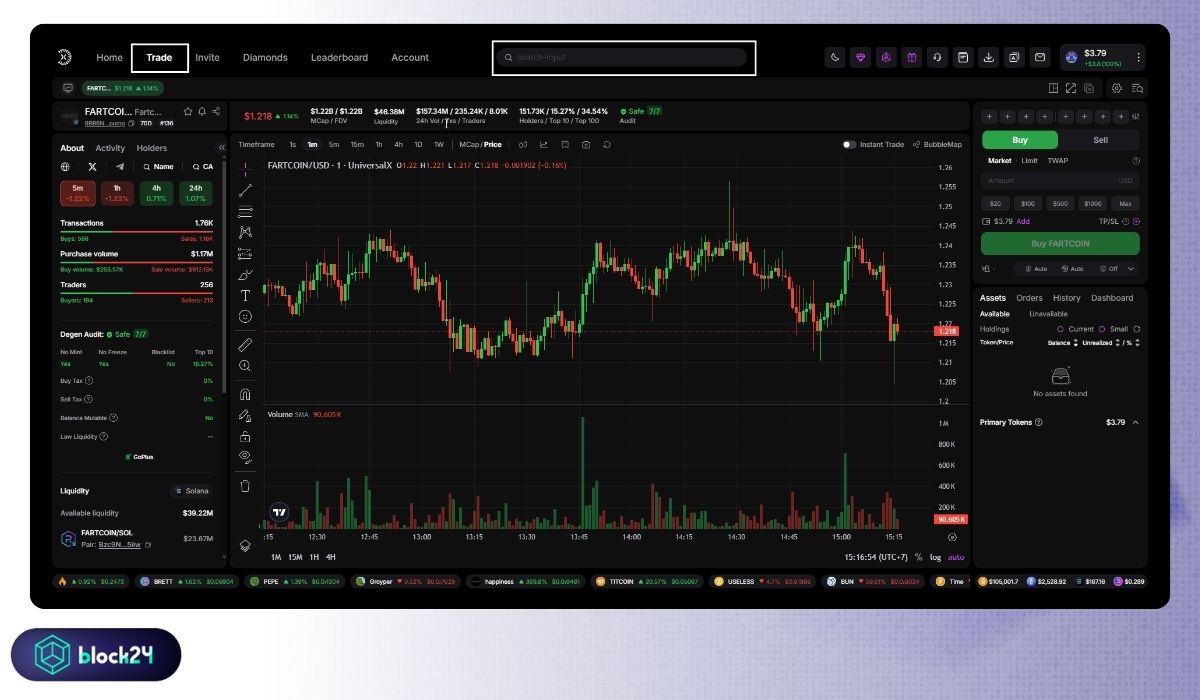
Task: Select the ruler measure tool
Action: [245, 344]
